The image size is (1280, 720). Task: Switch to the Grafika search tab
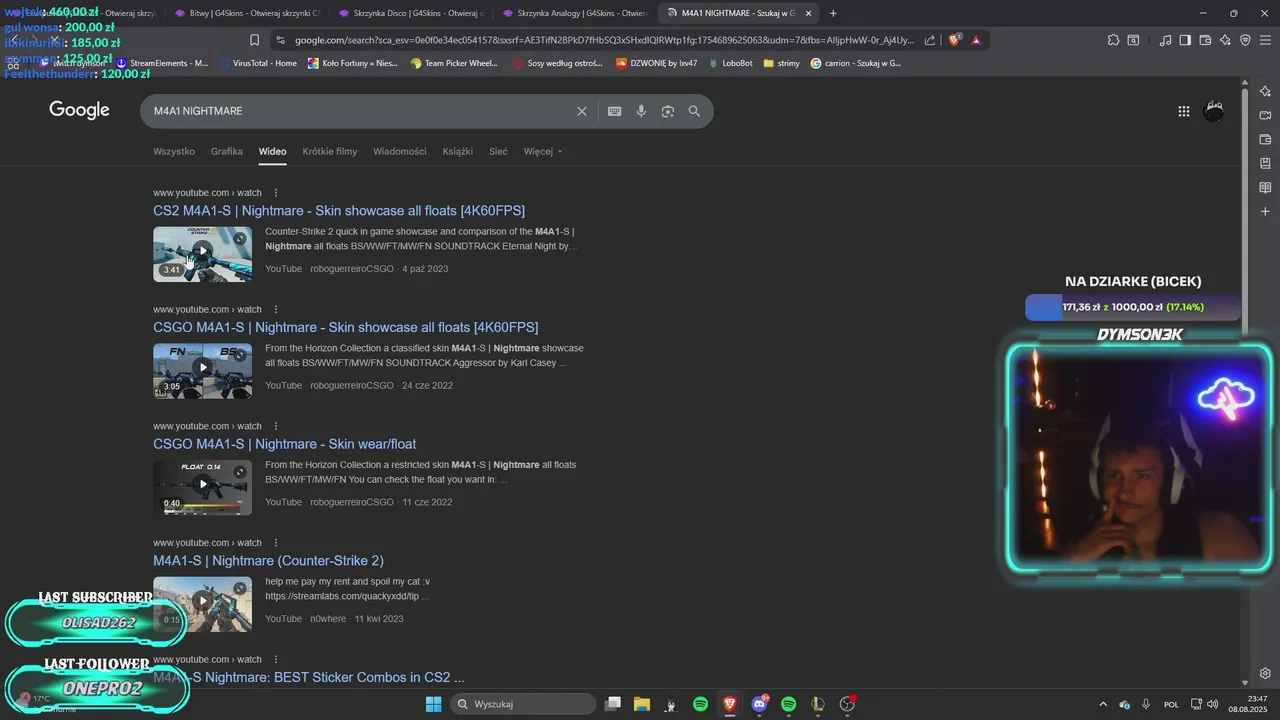227,152
